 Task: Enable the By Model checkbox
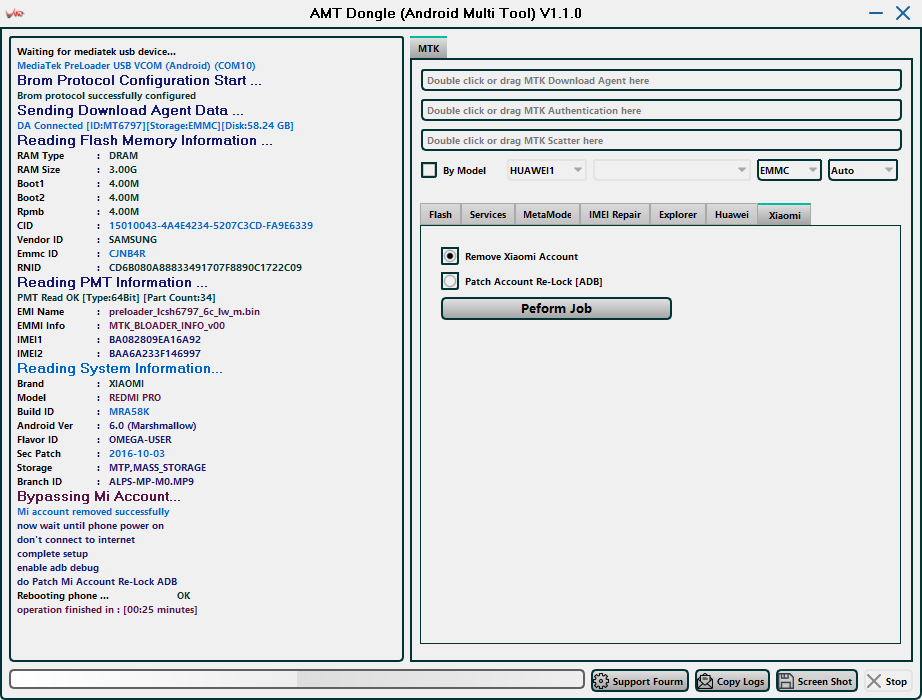429,170
